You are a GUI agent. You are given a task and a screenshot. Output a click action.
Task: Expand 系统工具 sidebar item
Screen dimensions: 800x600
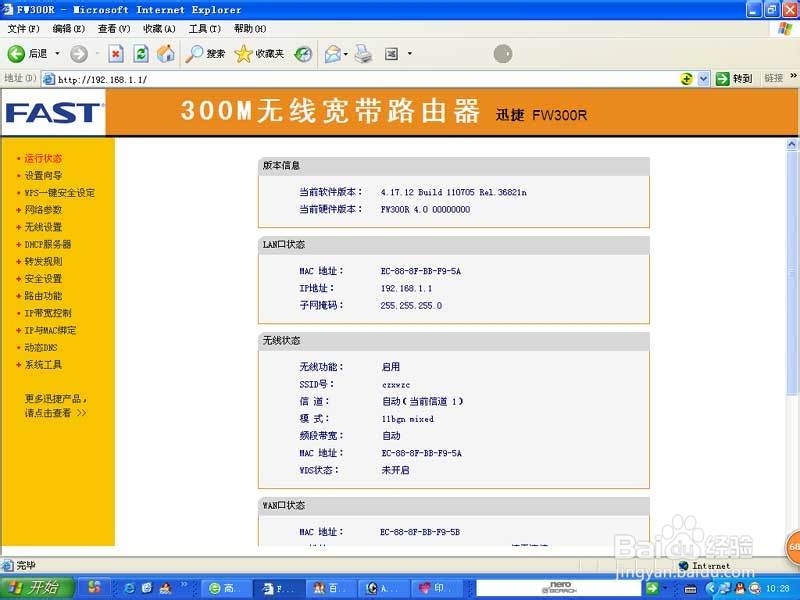(43, 365)
